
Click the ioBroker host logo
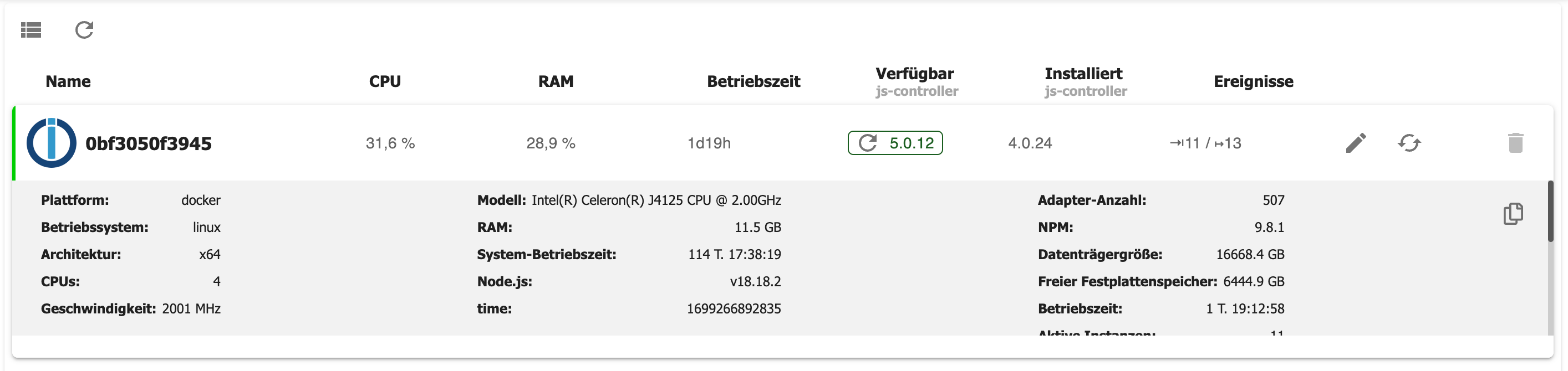(x=52, y=143)
